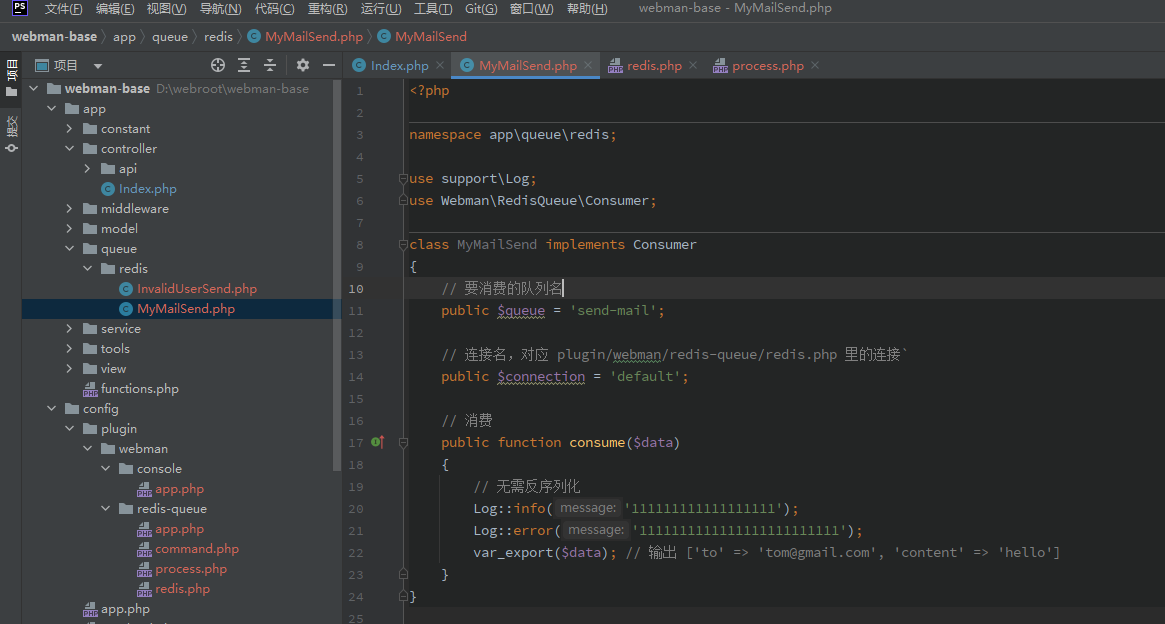Toggle code folding at line 8 class declaration

[x=403, y=244]
